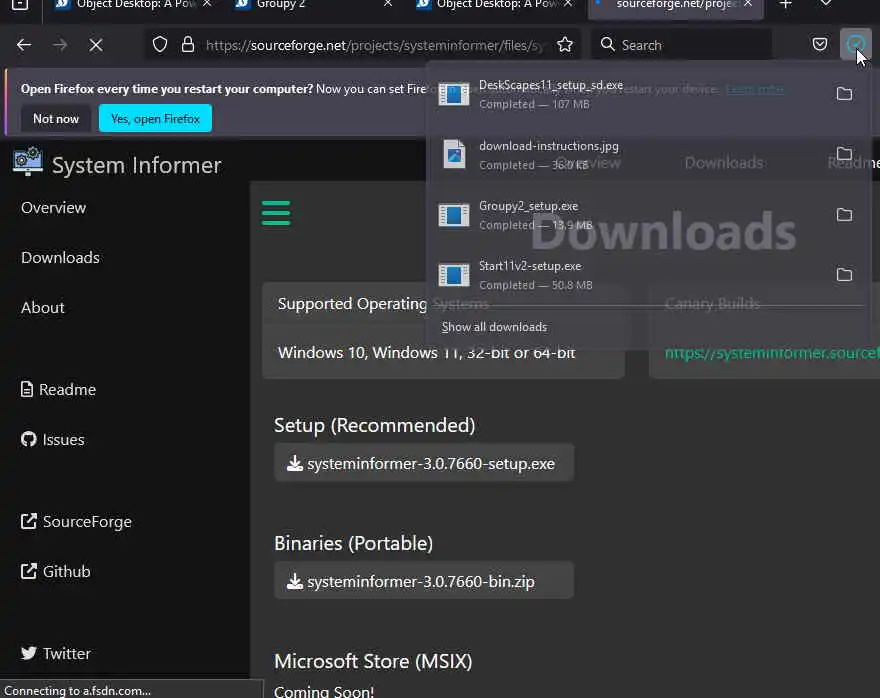Close the Groupy 2 tab
This screenshot has width=880, height=698.
pyautogui.click(x=388, y=4)
